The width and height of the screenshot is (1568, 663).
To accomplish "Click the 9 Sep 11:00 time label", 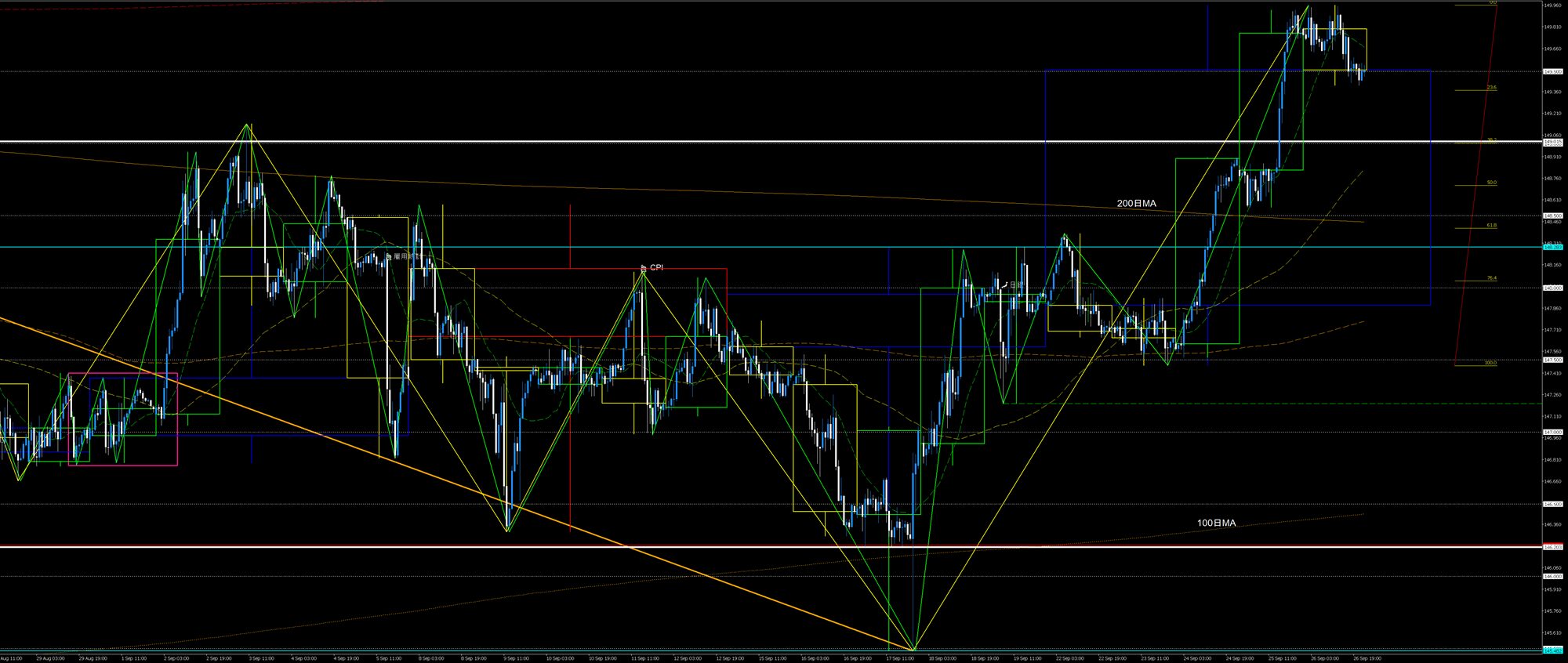I will click(515, 658).
